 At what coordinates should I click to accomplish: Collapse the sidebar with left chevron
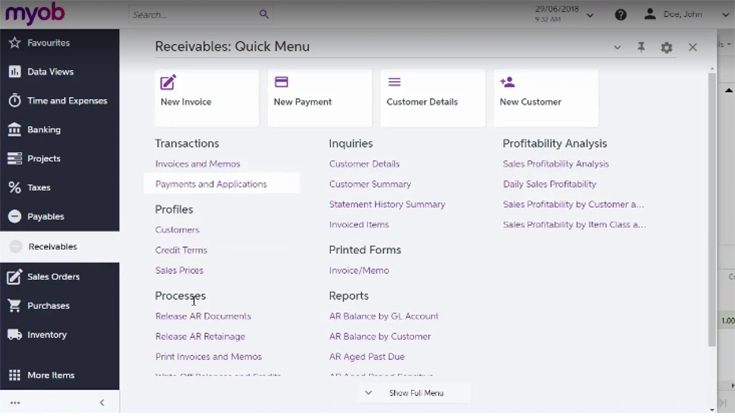(x=102, y=403)
